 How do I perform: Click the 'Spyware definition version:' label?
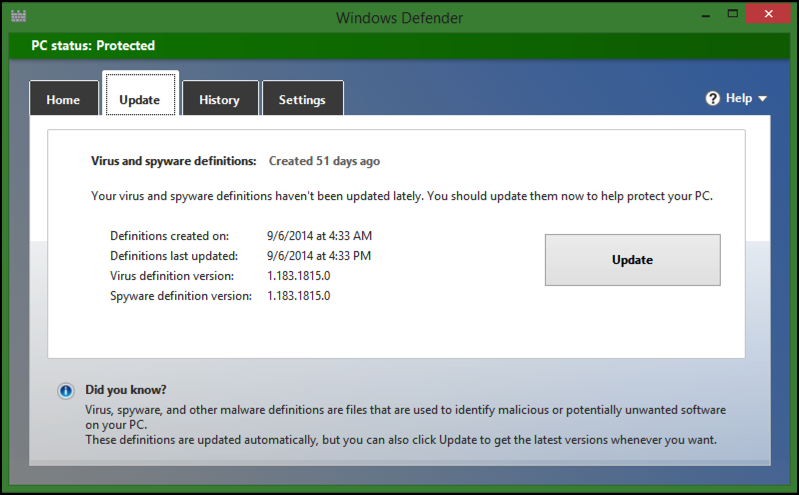pos(181,296)
